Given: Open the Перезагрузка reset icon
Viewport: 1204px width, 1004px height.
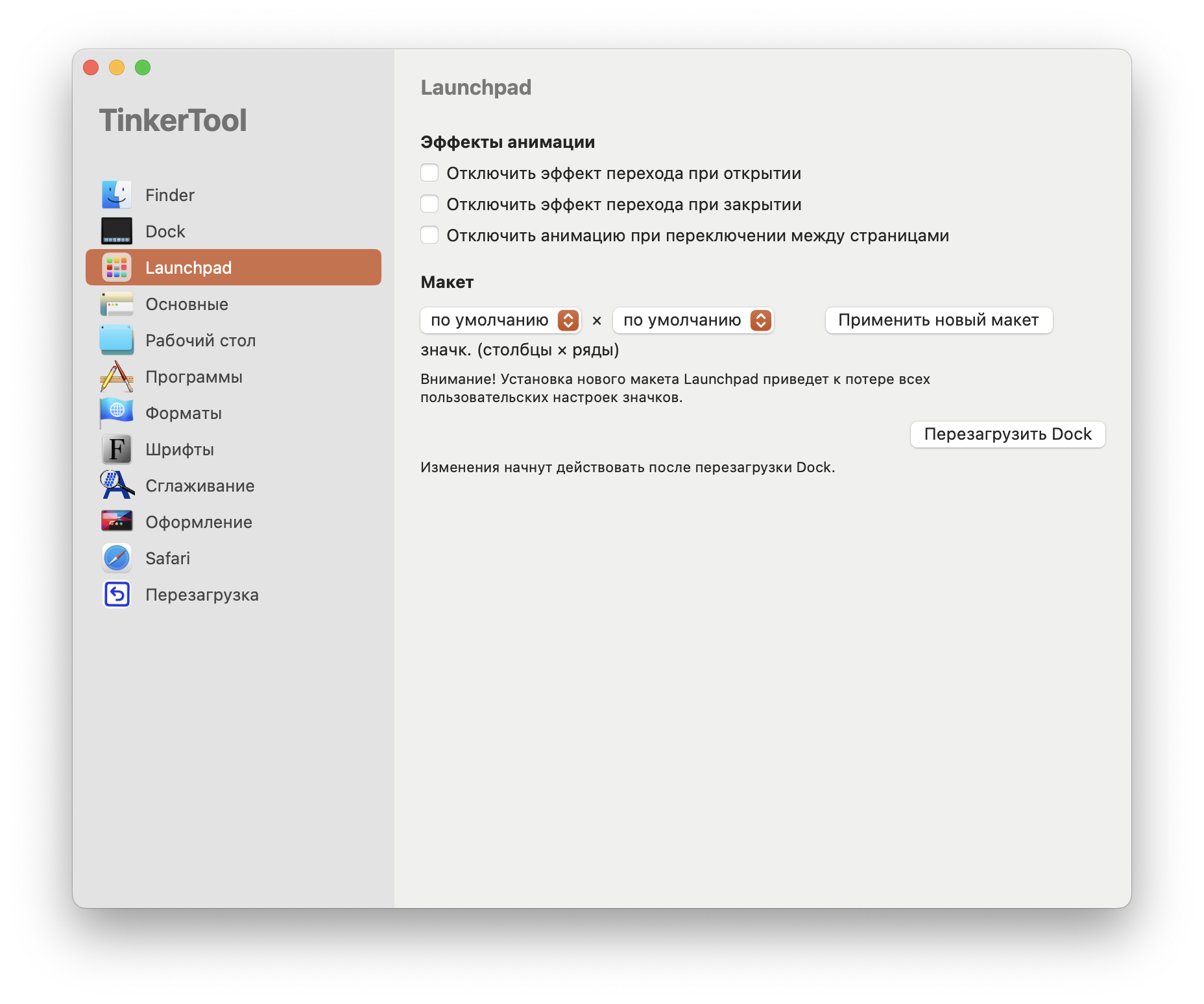Looking at the screenshot, I should (117, 594).
